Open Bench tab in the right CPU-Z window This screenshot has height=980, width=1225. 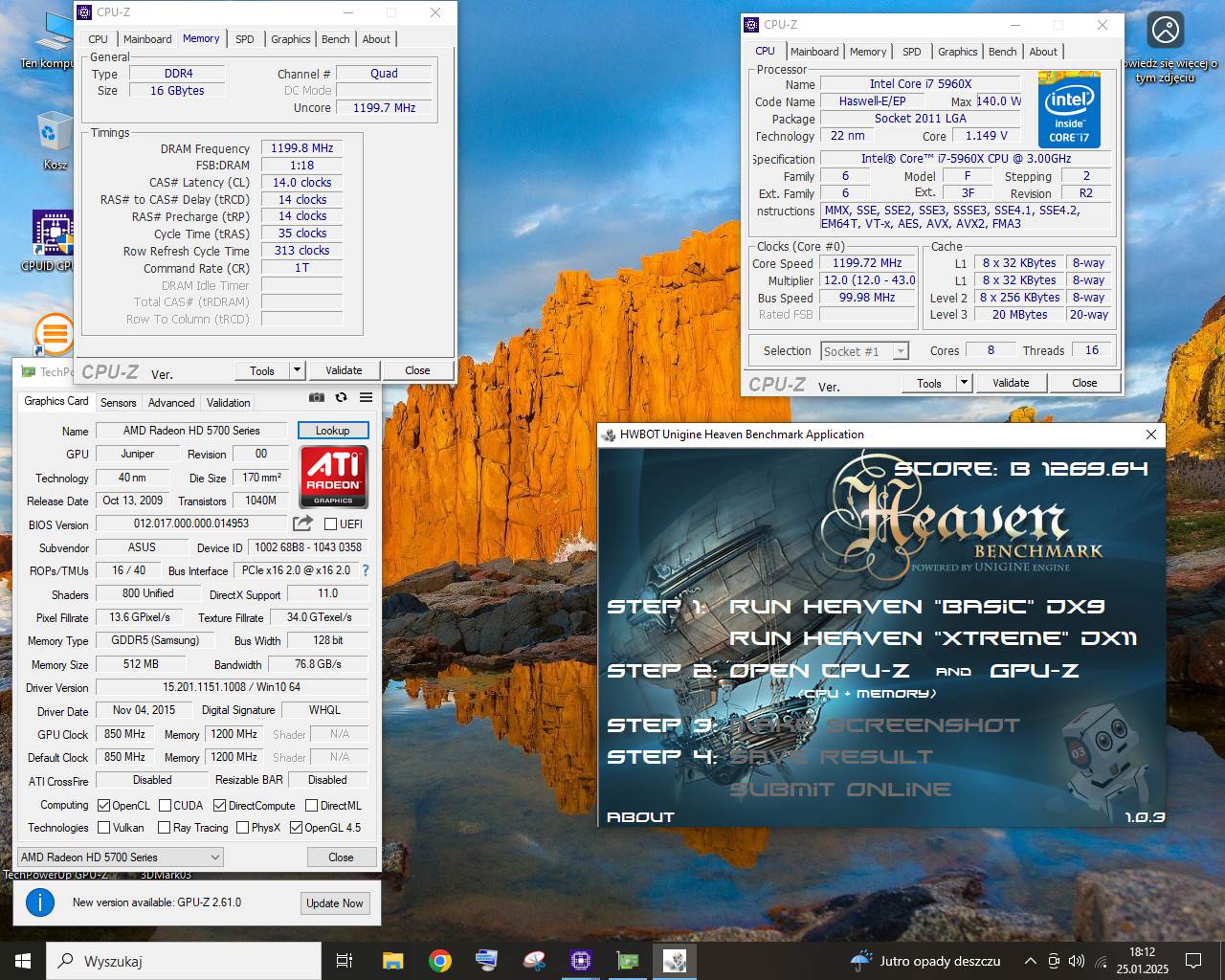pyautogui.click(x=1003, y=52)
